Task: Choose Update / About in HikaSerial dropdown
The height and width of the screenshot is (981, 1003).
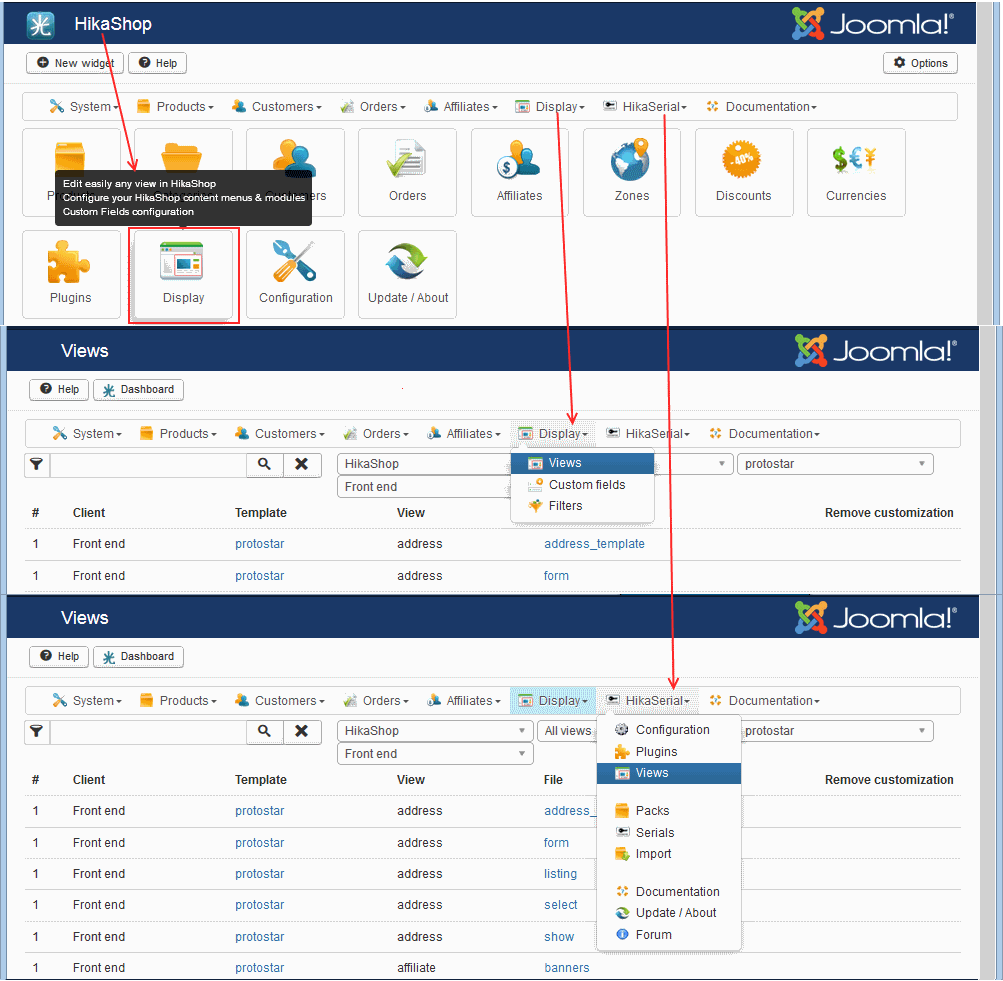Action: pos(668,913)
